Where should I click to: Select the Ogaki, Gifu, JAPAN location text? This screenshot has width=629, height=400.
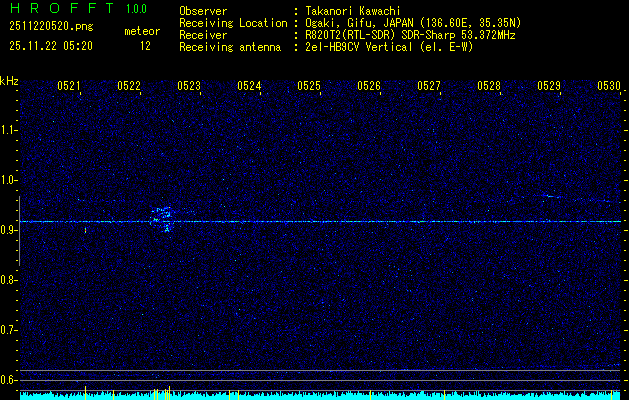tap(414, 23)
